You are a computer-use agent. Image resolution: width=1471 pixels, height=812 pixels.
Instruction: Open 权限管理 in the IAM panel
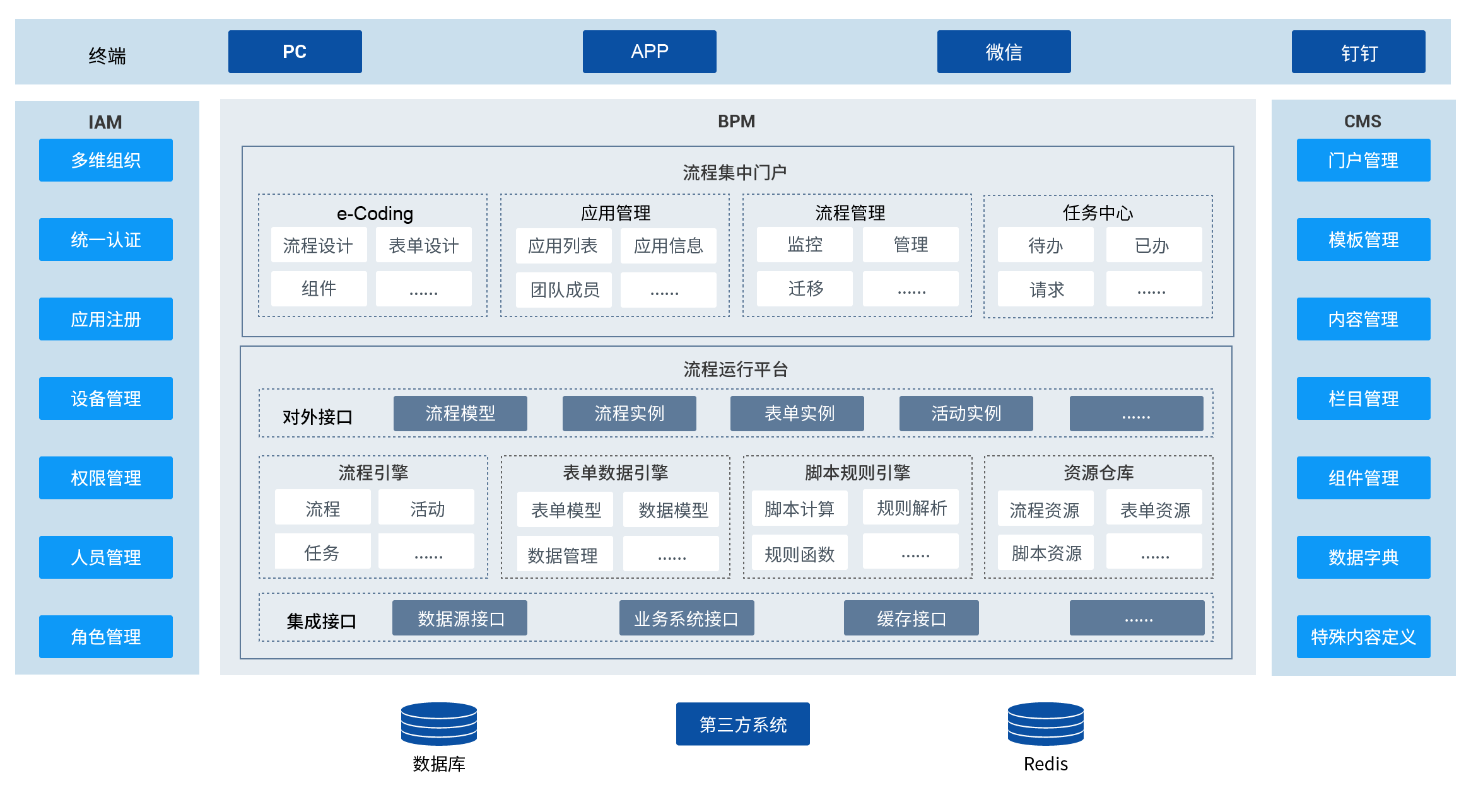click(x=106, y=478)
